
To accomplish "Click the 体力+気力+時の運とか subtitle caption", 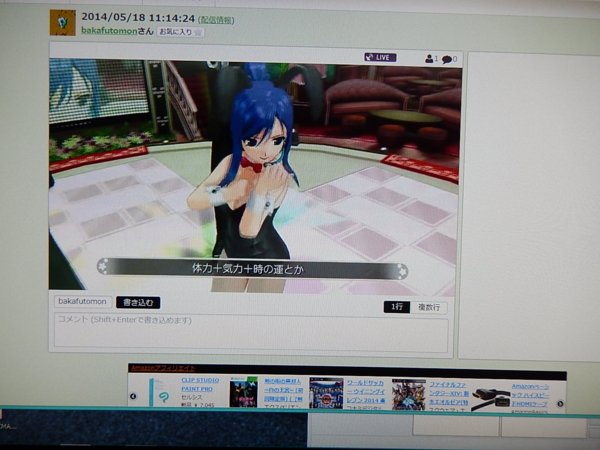I will [x=248, y=269].
